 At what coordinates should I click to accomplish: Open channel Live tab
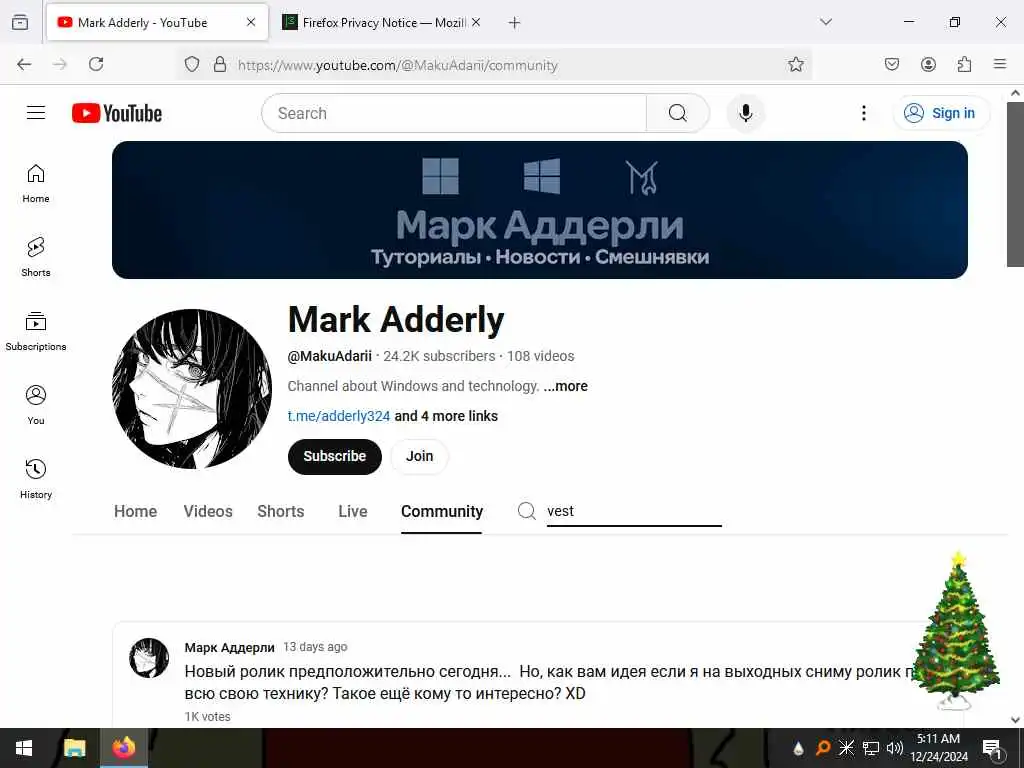pyautogui.click(x=353, y=511)
